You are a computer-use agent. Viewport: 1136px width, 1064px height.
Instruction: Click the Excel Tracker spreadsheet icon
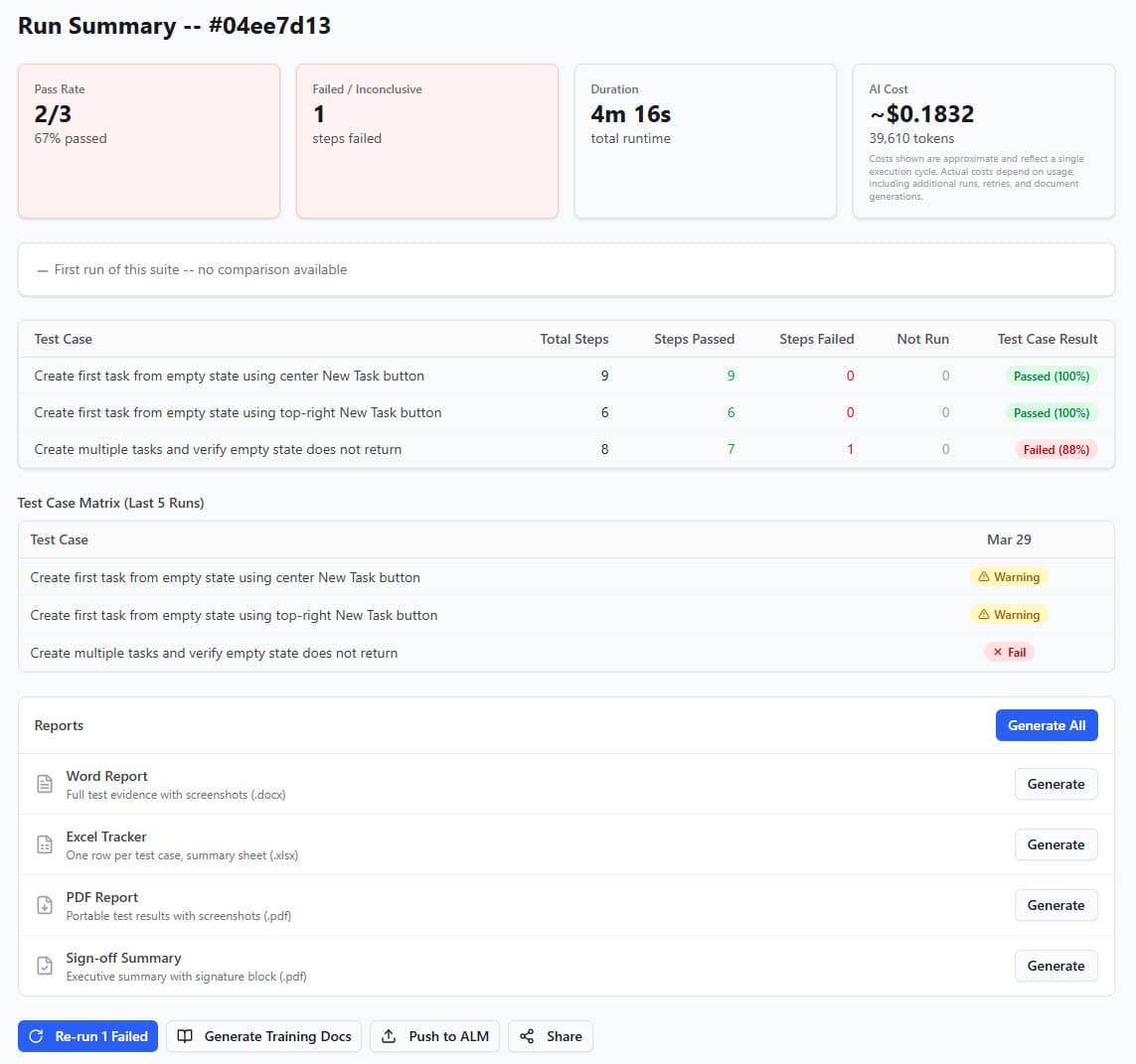45,844
